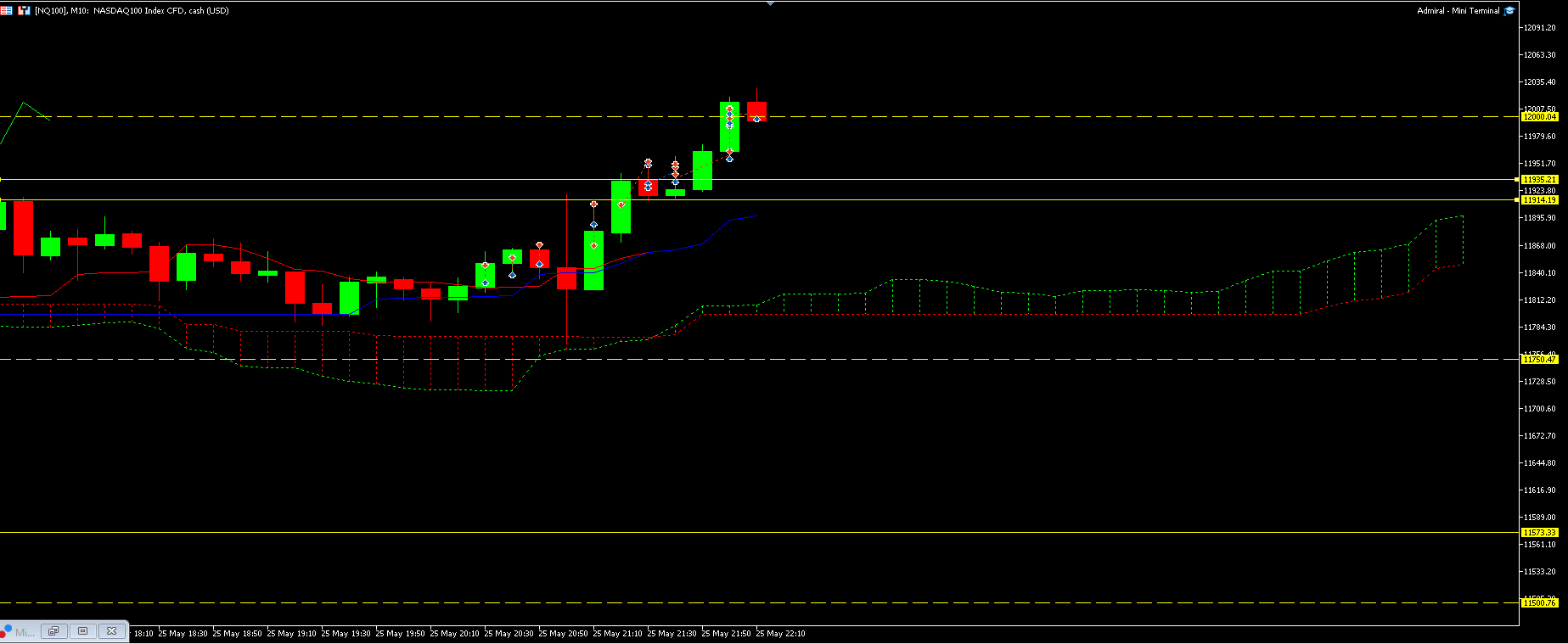Click the 25 May 18:30 time label

coord(183,634)
